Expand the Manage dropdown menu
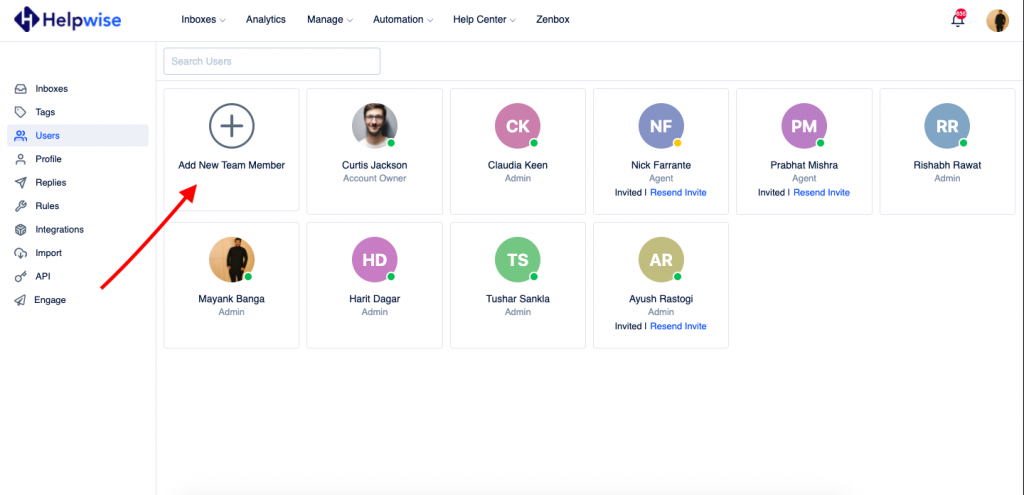The width and height of the screenshot is (1024, 495). [330, 20]
